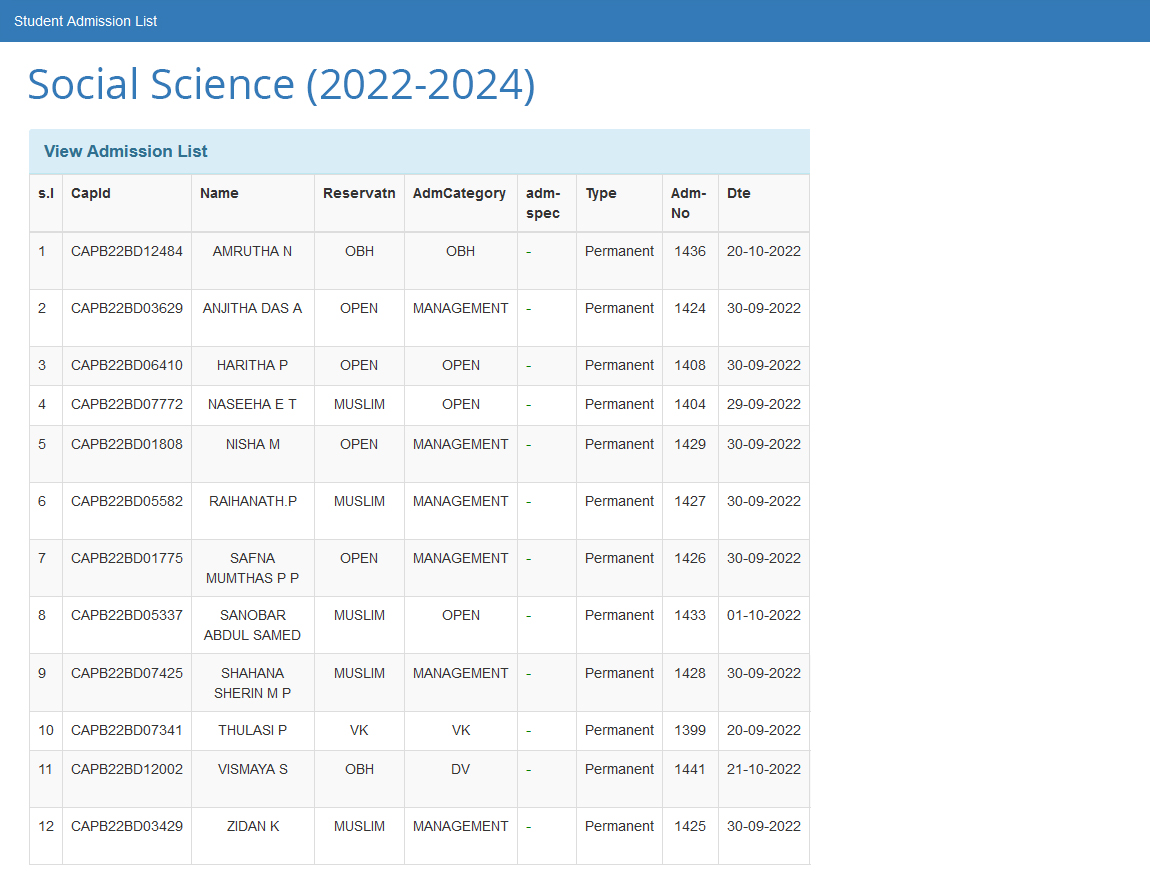Select the View Admission List panel header

(x=126, y=151)
